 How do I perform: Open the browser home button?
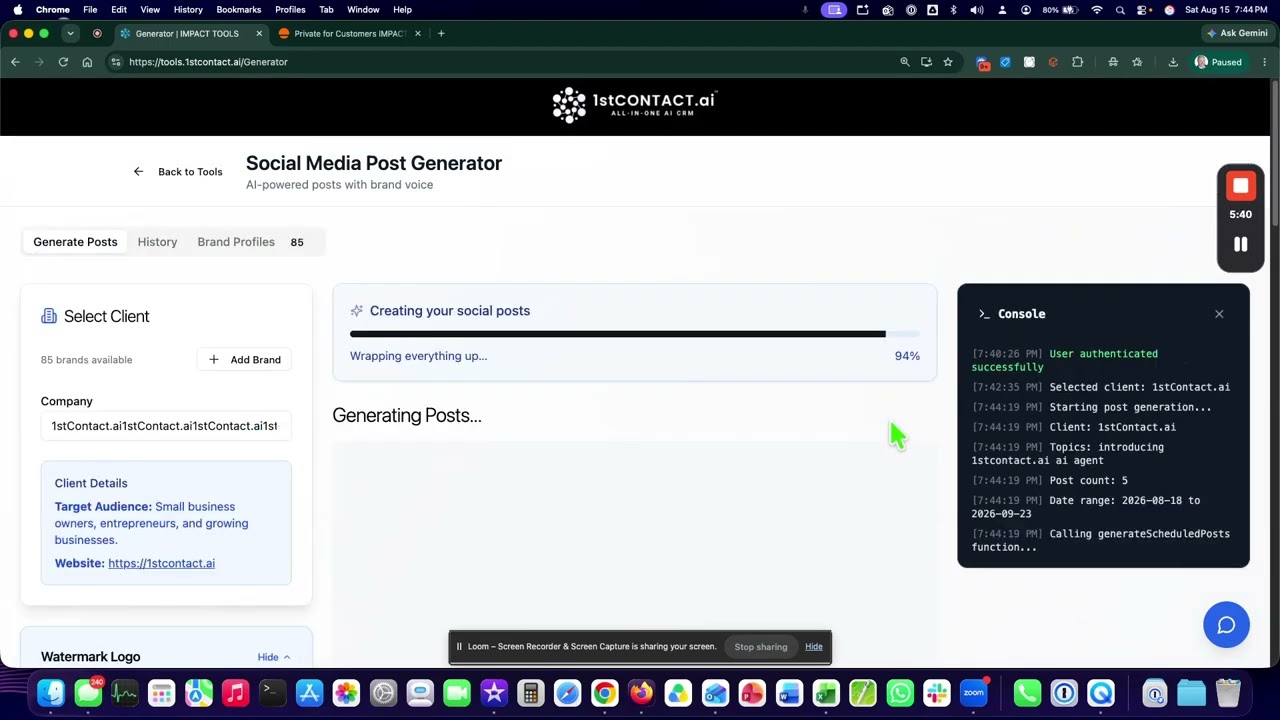pos(87,62)
